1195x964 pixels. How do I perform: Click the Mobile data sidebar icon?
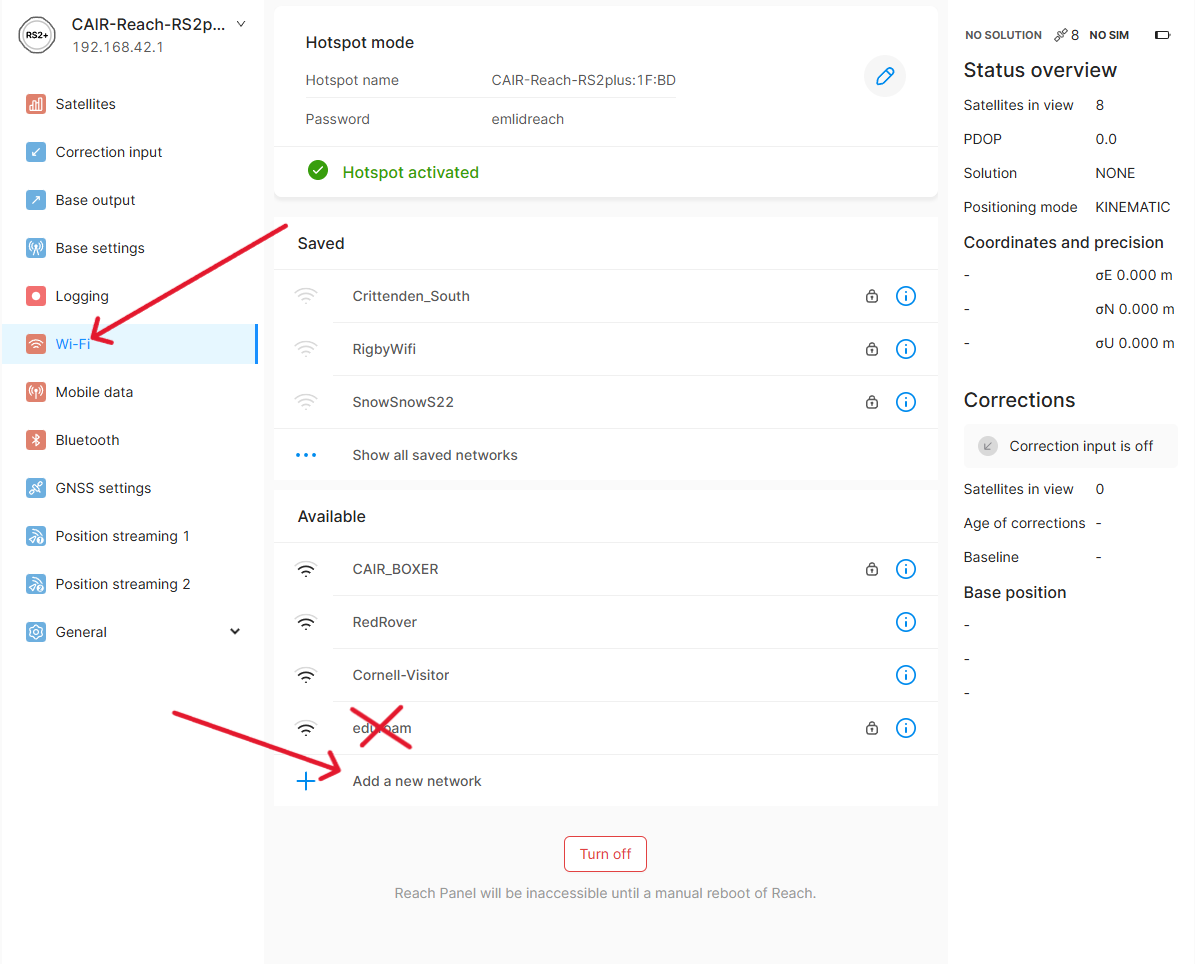pyautogui.click(x=36, y=392)
